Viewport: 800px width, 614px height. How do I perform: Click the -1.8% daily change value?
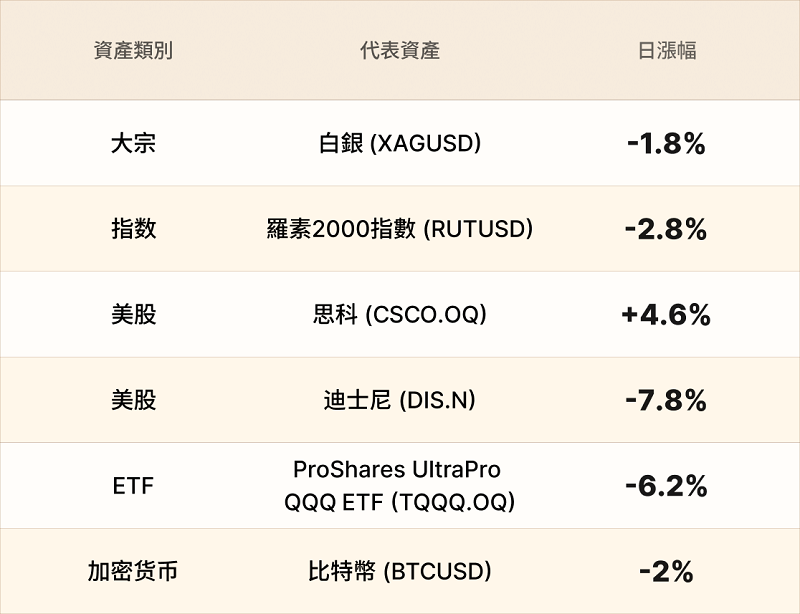click(x=666, y=144)
